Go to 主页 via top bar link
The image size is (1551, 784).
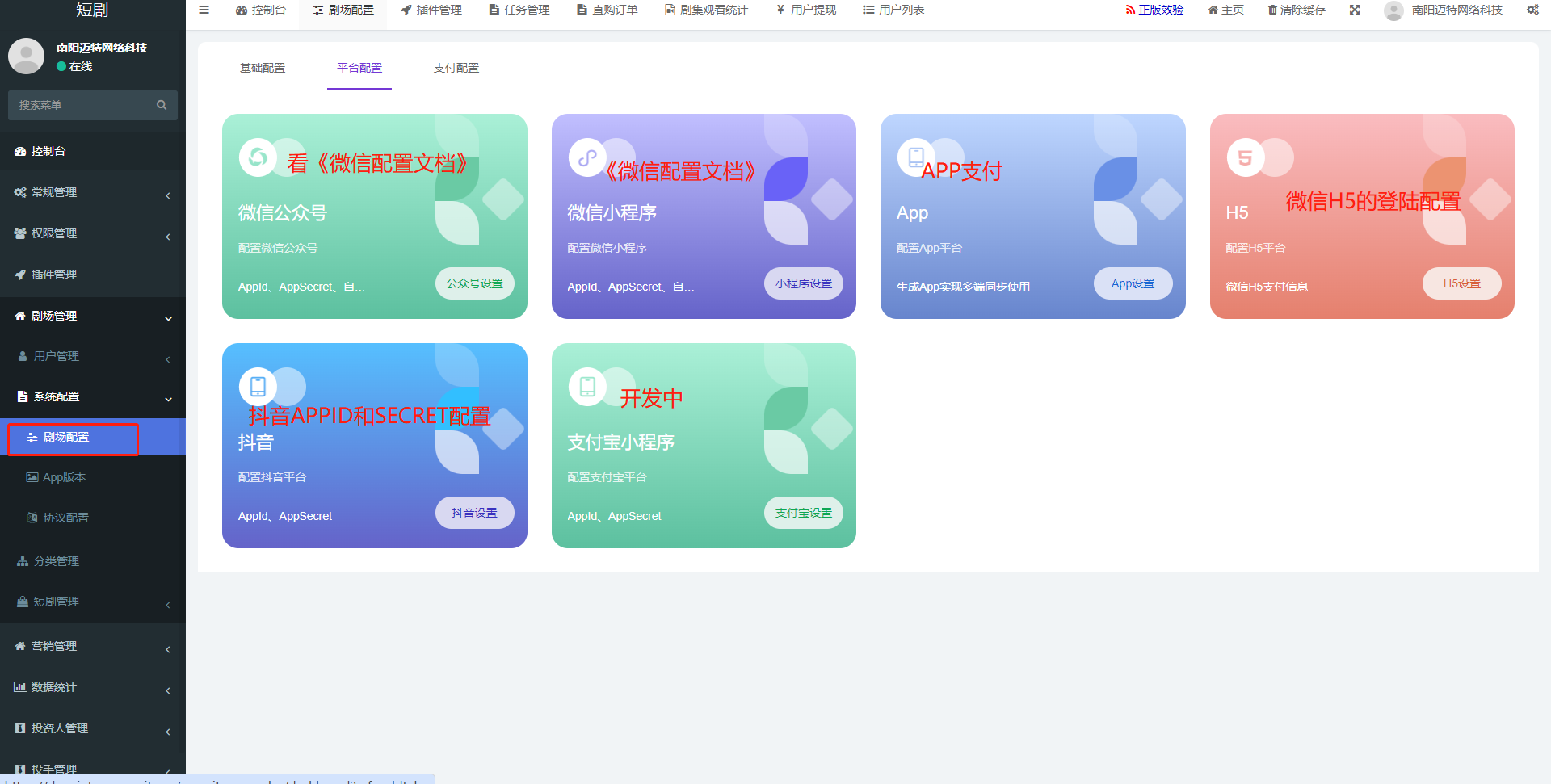coord(1226,10)
